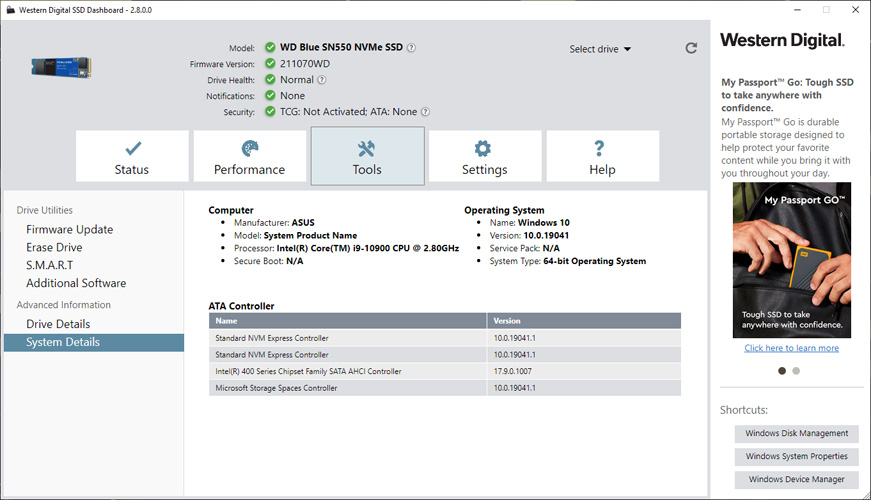
Task: Open Windows Disk Management shortcut
Action: tap(797, 433)
